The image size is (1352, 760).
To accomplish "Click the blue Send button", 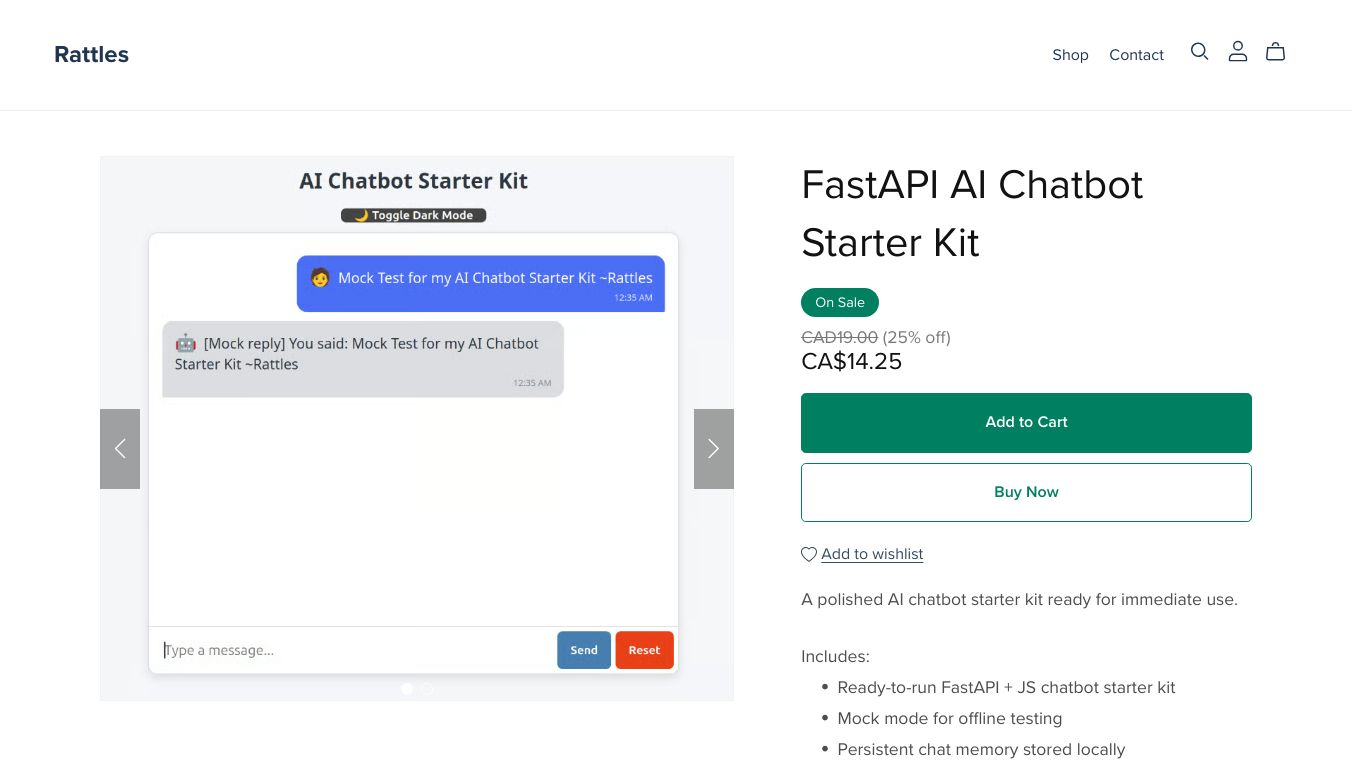I will coord(584,650).
